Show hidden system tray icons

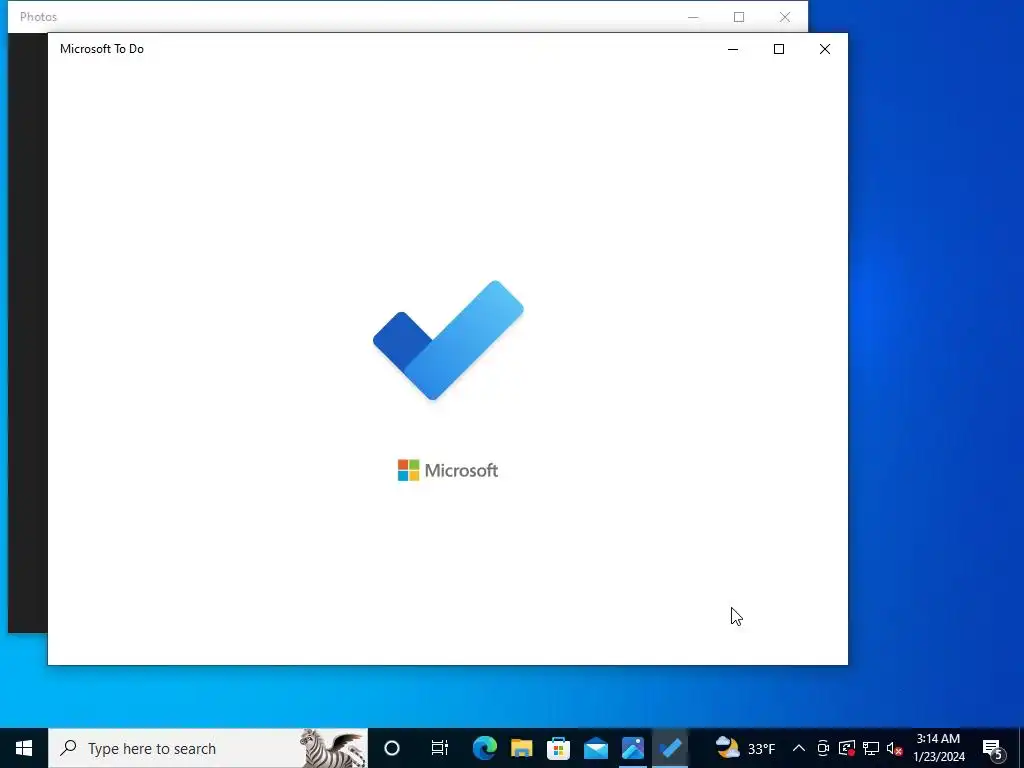[798, 748]
